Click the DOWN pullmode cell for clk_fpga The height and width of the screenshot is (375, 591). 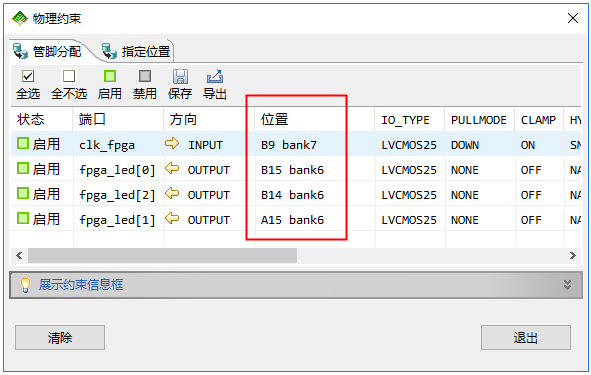(480, 144)
